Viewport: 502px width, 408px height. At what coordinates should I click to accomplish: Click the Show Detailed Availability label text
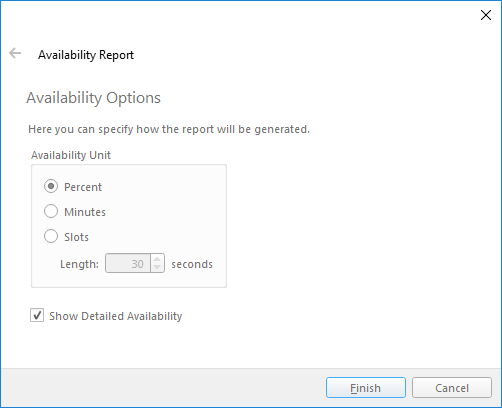[x=116, y=316]
